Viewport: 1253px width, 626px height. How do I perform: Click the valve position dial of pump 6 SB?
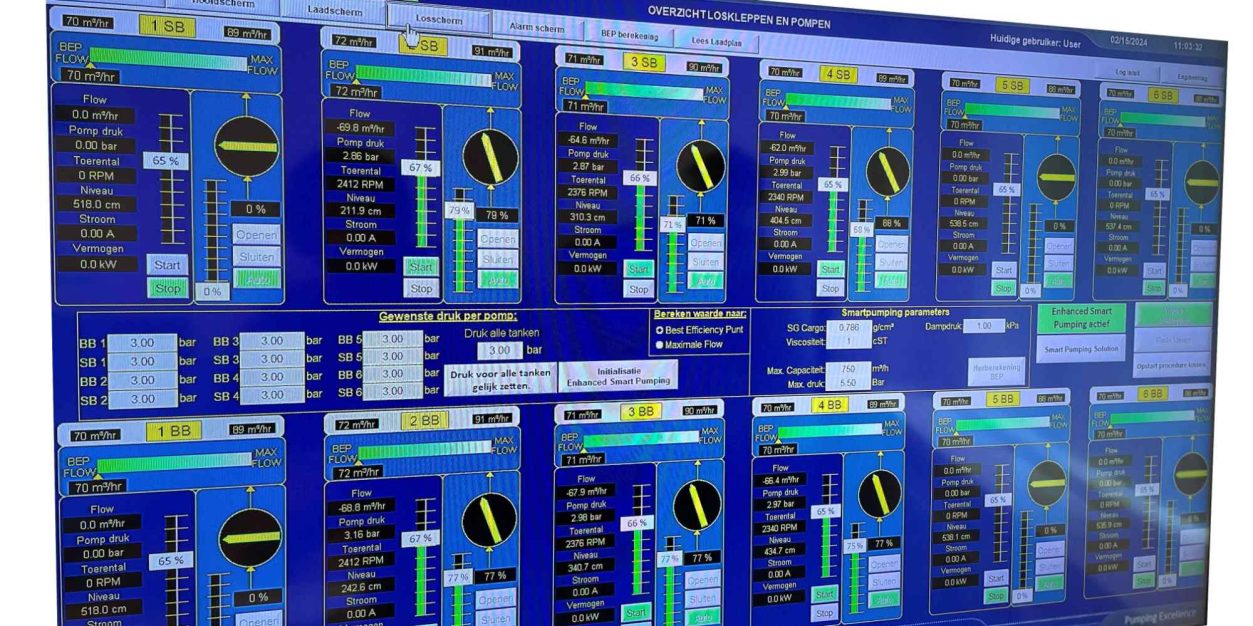tap(1202, 182)
